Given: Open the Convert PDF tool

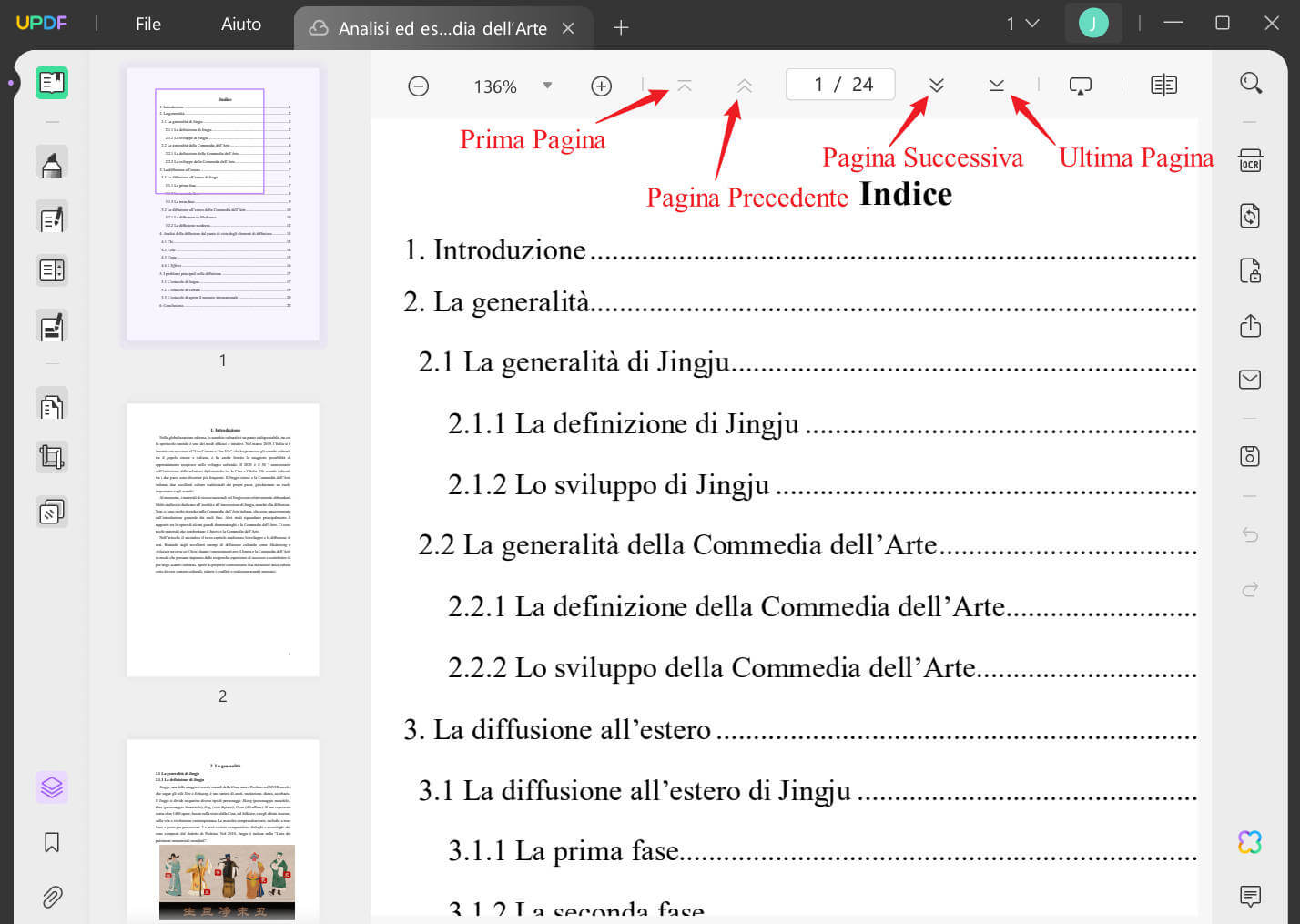Looking at the screenshot, I should (1251, 216).
